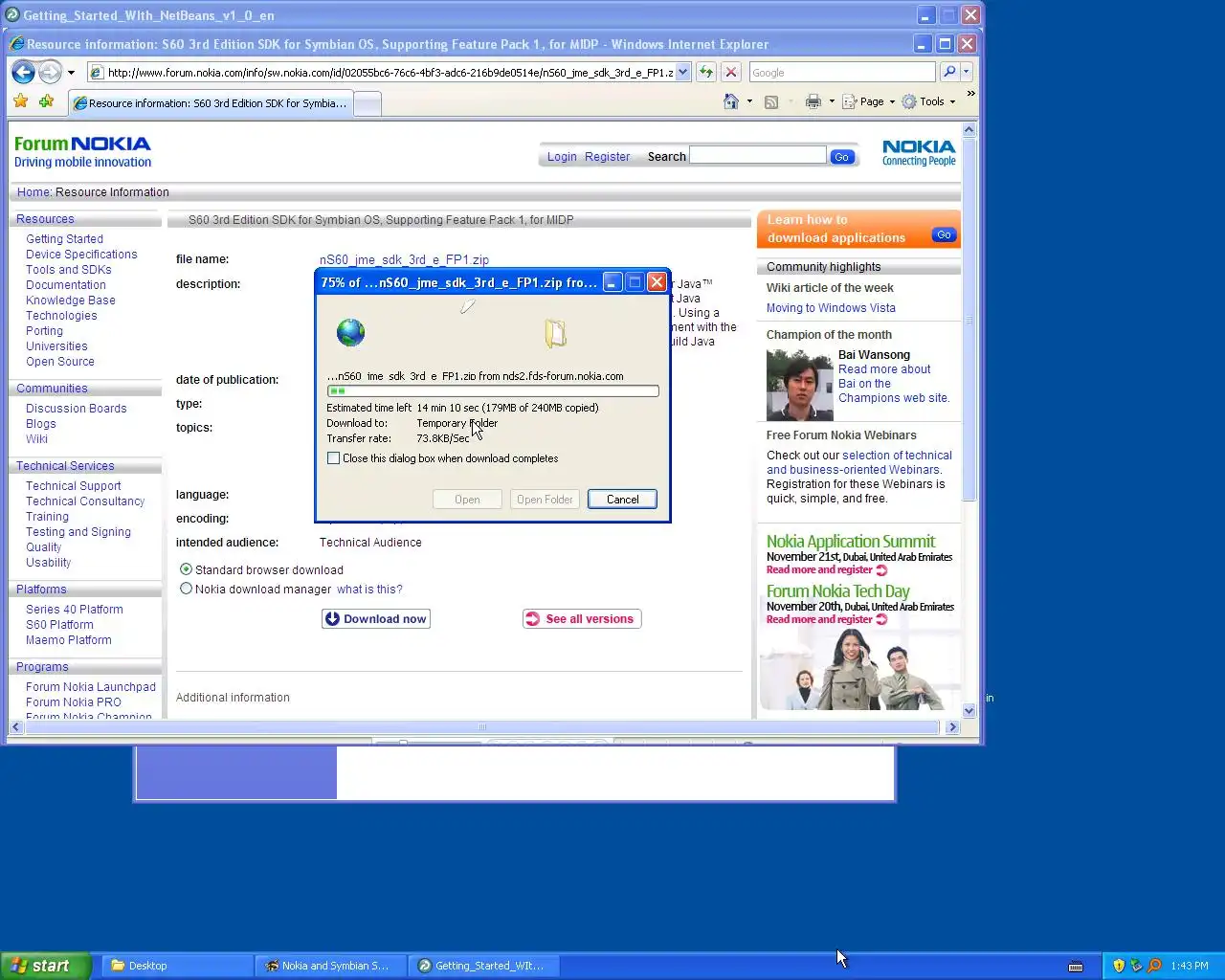Click the Download now button

(x=376, y=619)
